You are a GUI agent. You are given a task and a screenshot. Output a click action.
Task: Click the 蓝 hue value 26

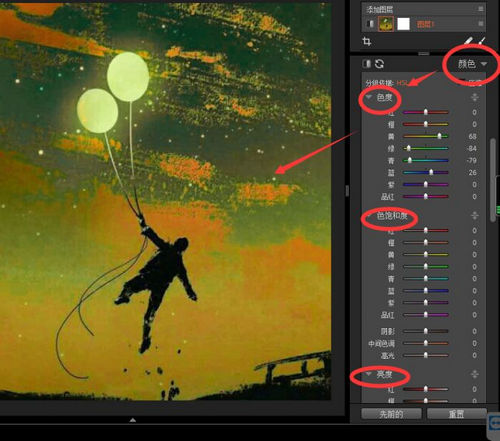(473, 172)
